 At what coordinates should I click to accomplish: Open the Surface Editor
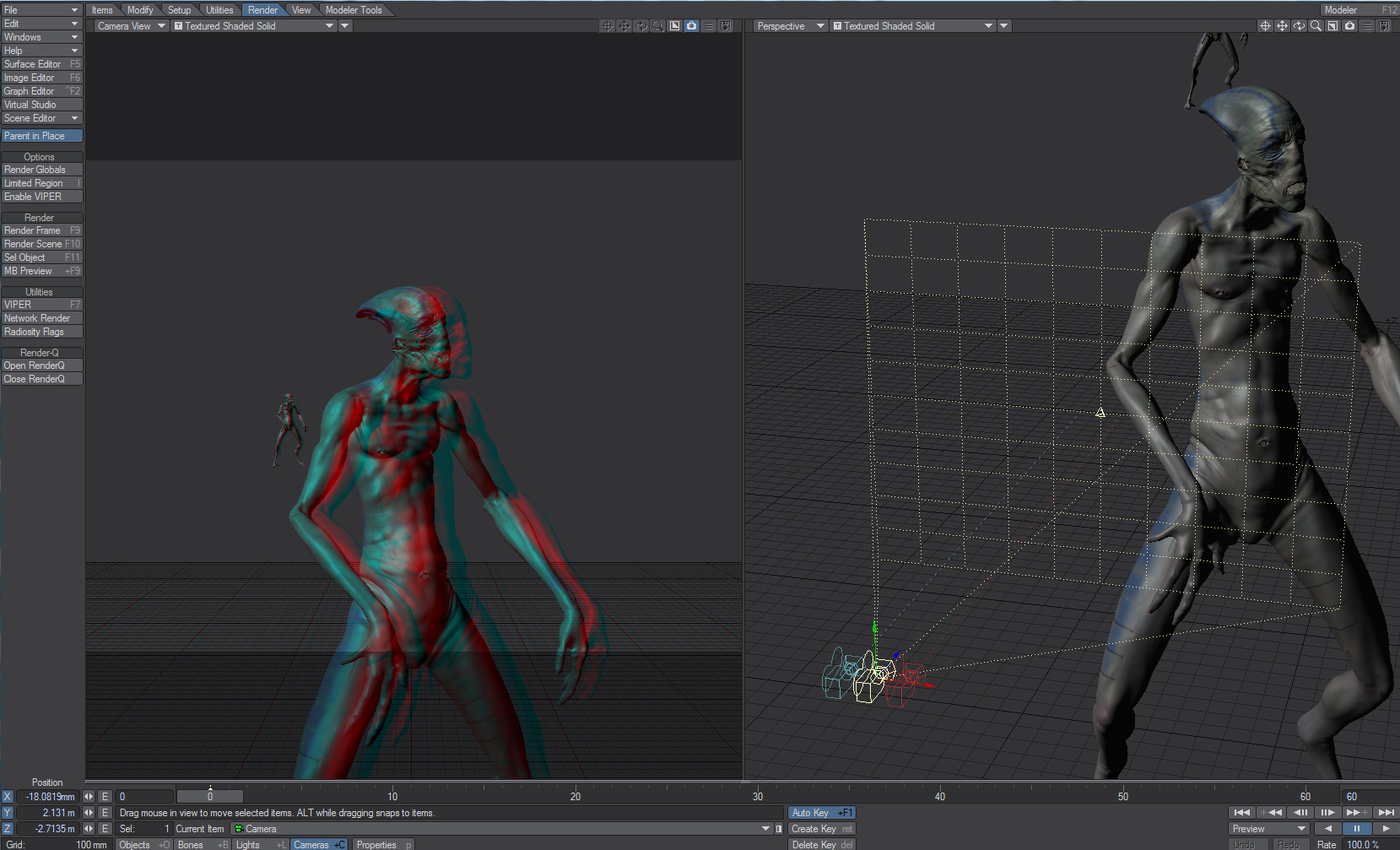(x=41, y=64)
